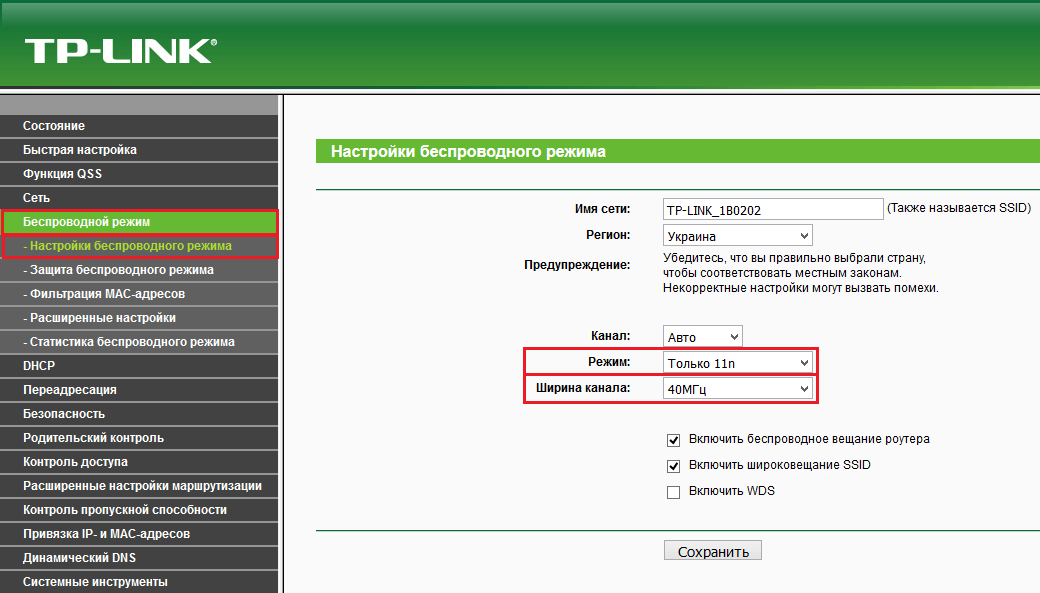Click the Регион: label
Viewport: 1040px width, 593px height.
pyautogui.click(x=608, y=235)
